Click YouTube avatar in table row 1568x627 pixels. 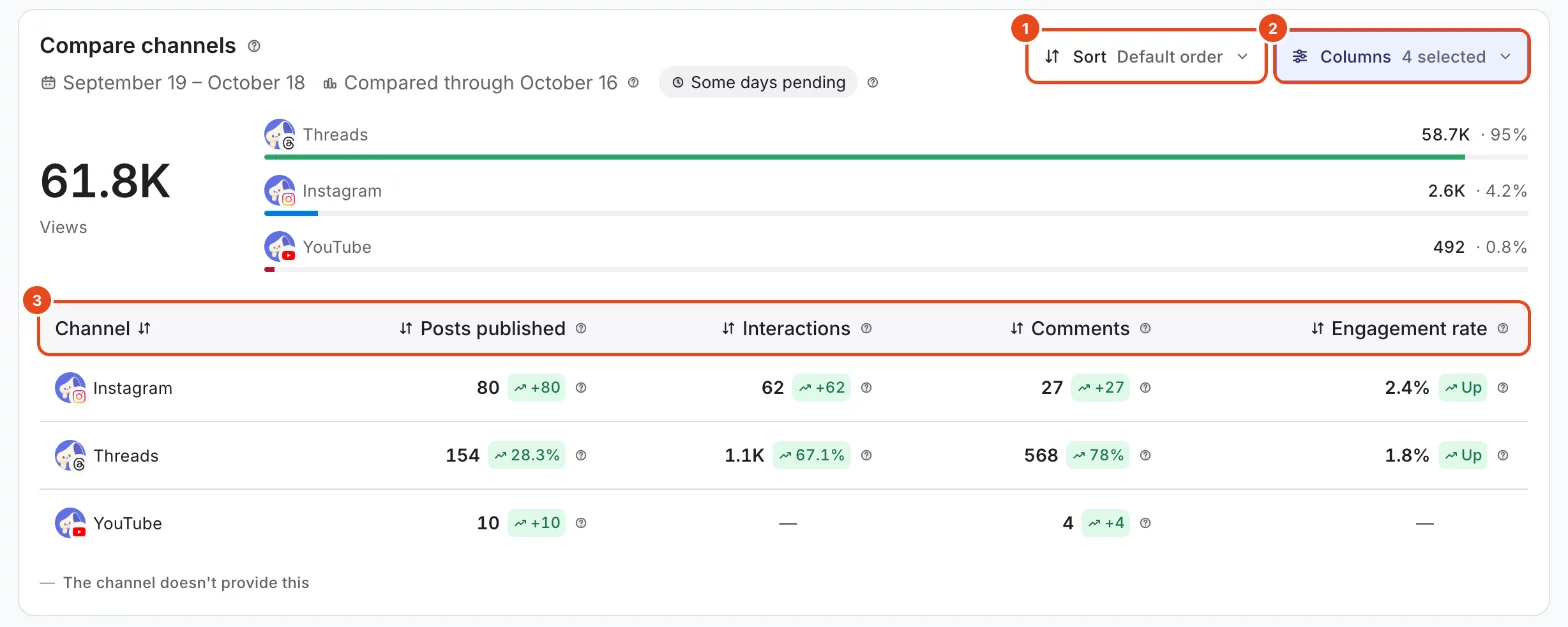click(x=71, y=523)
